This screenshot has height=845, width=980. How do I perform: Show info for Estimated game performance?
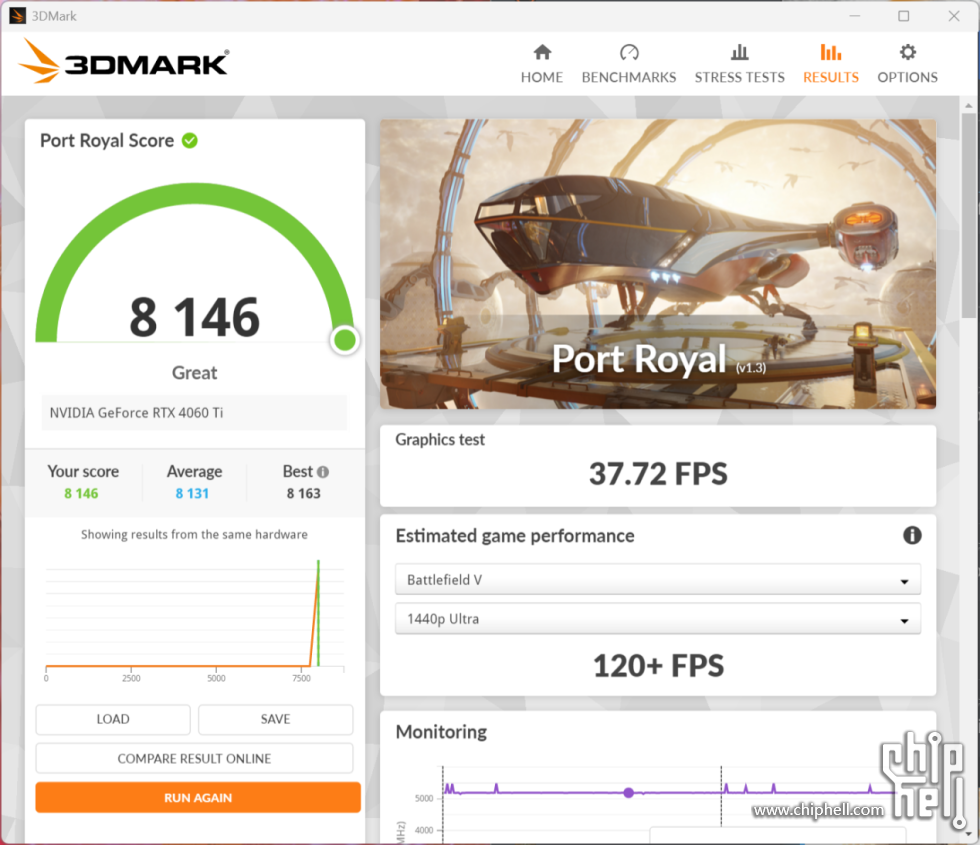(x=912, y=535)
